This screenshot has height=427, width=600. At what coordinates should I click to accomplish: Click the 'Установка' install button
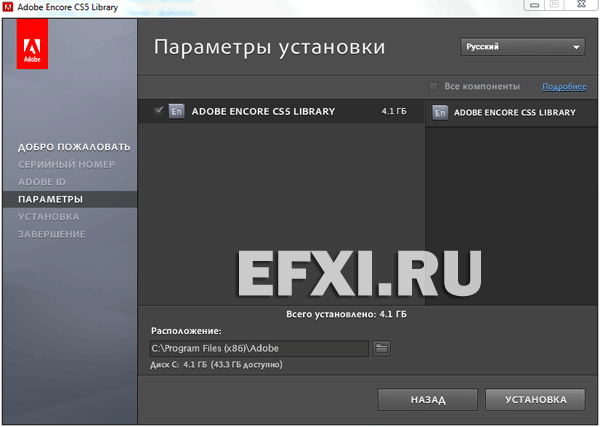coord(535,400)
